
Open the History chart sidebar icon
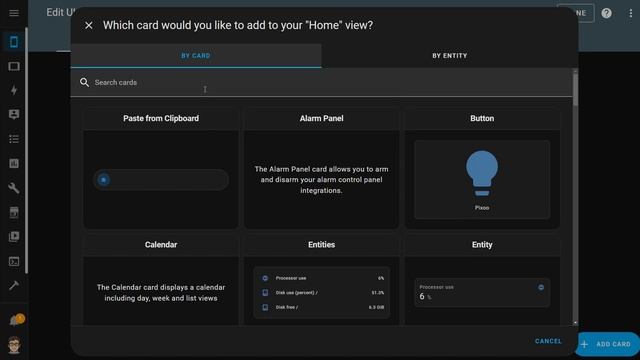[14, 164]
